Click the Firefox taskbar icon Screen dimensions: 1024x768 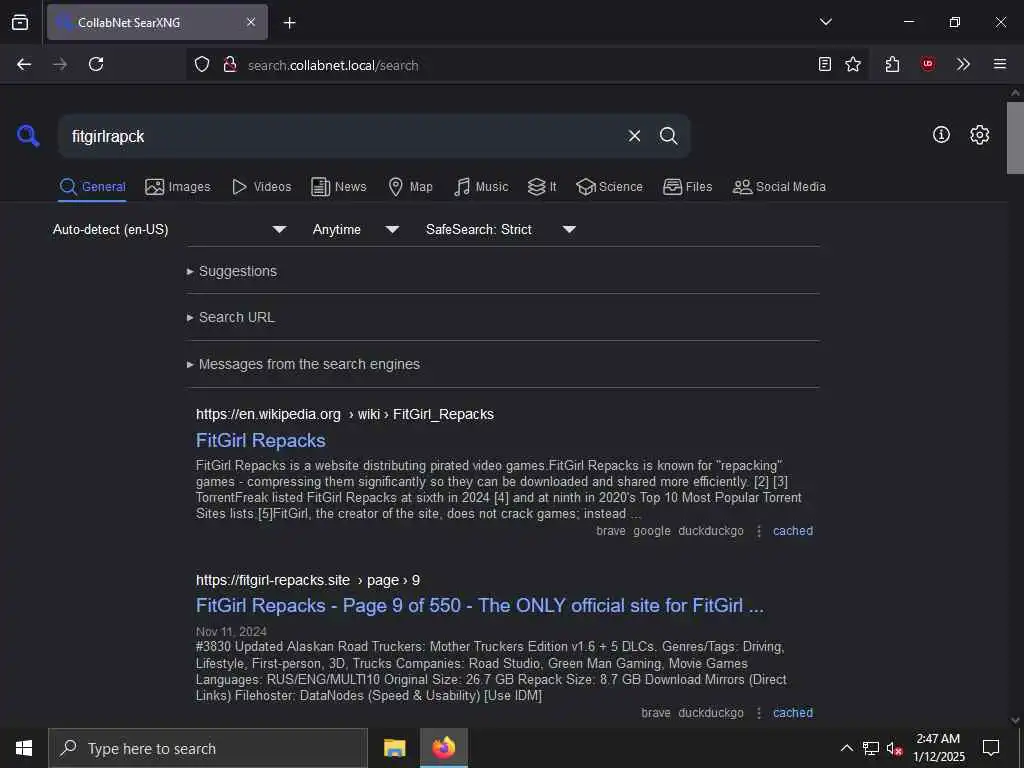pos(443,748)
